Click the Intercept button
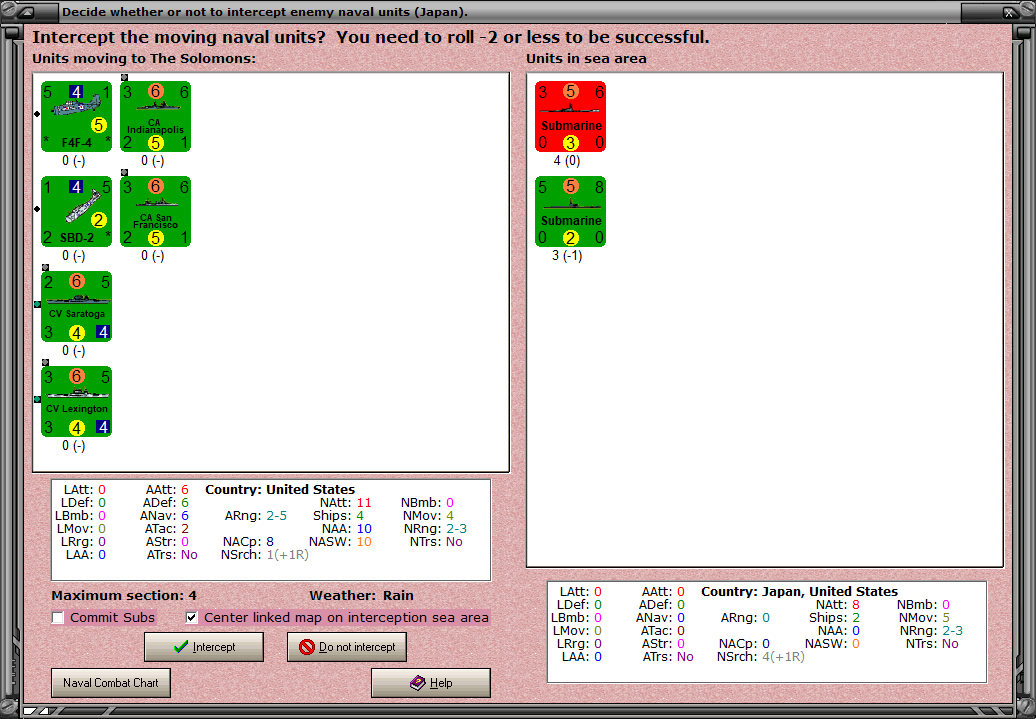 (x=204, y=647)
